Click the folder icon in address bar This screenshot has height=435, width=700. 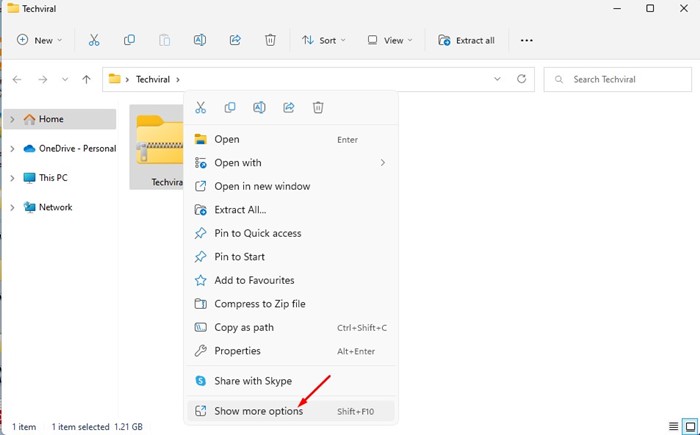[x=115, y=79]
